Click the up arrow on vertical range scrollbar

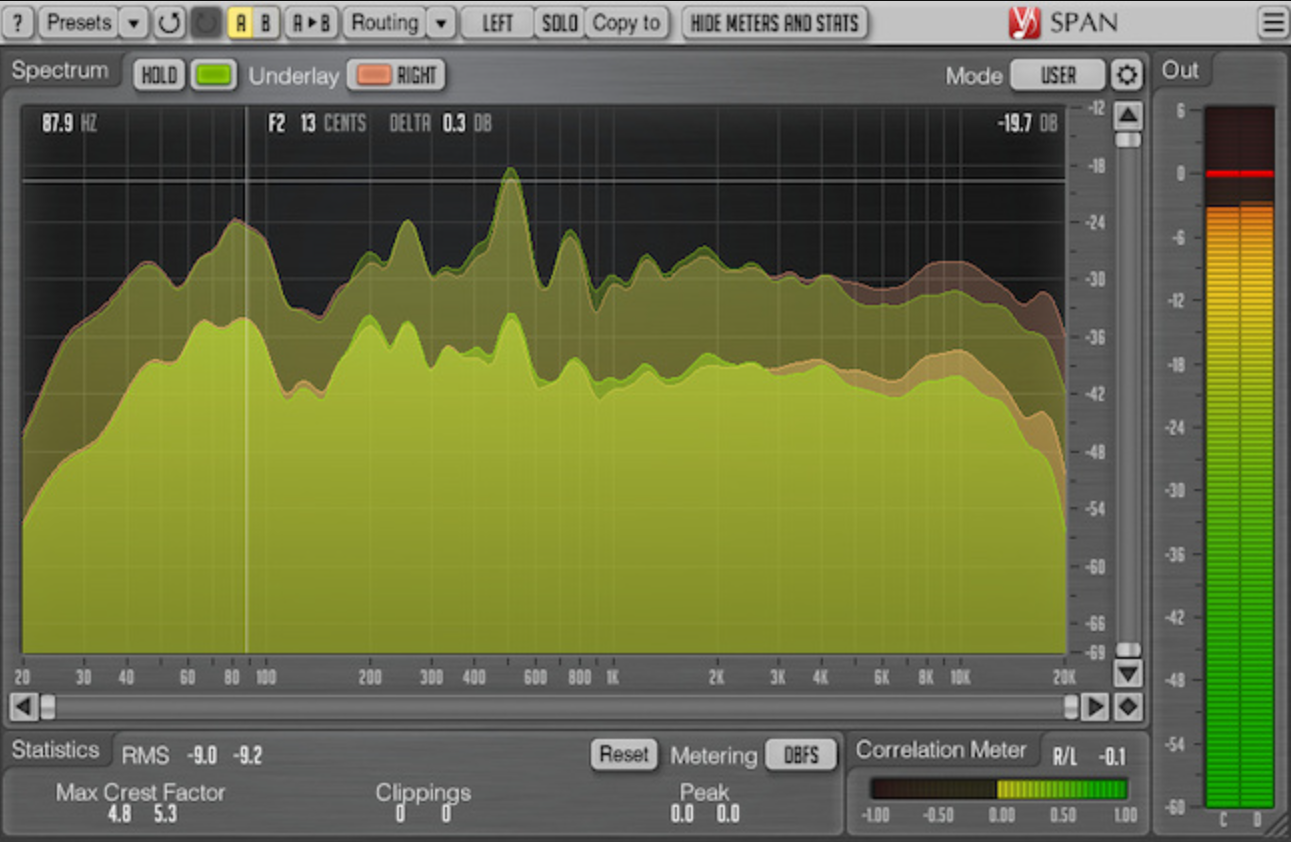coord(1128,115)
